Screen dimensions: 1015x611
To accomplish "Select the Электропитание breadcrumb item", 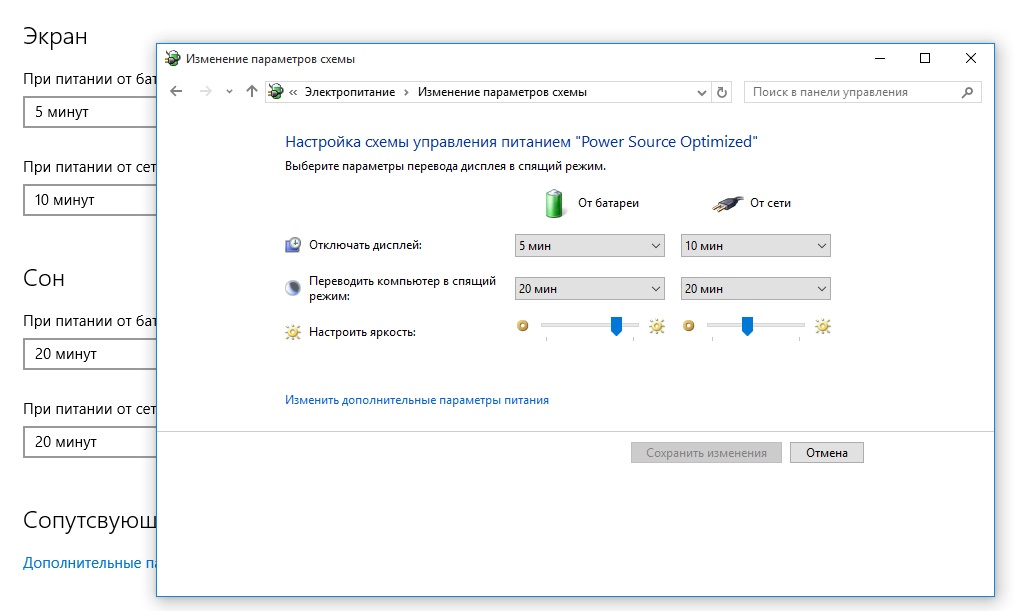I will coord(350,92).
